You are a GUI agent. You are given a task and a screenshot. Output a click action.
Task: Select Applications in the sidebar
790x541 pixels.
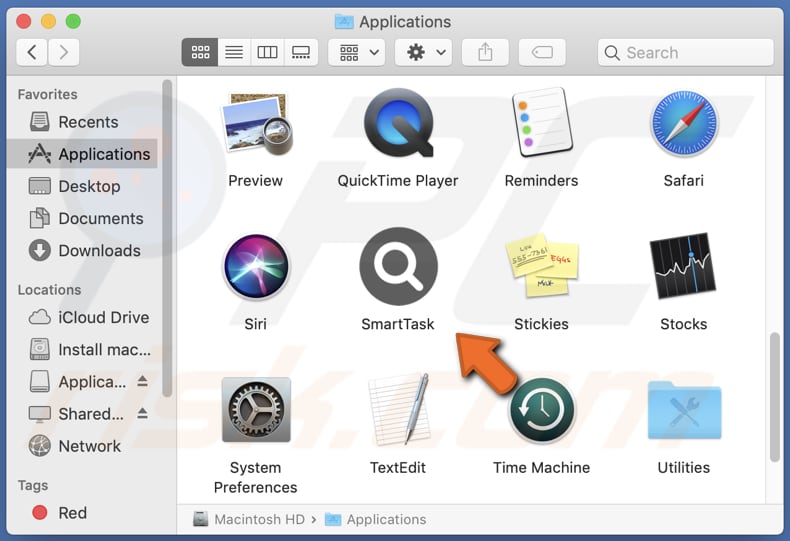[82, 154]
